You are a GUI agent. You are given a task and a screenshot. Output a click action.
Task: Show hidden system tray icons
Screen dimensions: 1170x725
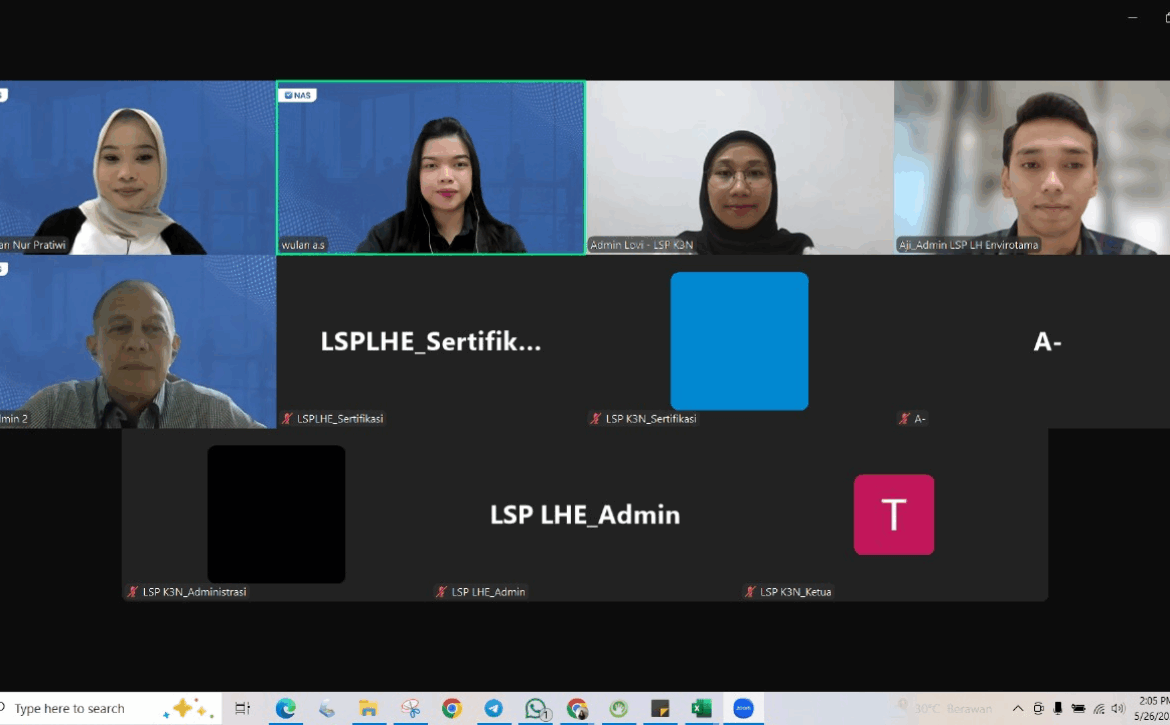coord(1018,709)
